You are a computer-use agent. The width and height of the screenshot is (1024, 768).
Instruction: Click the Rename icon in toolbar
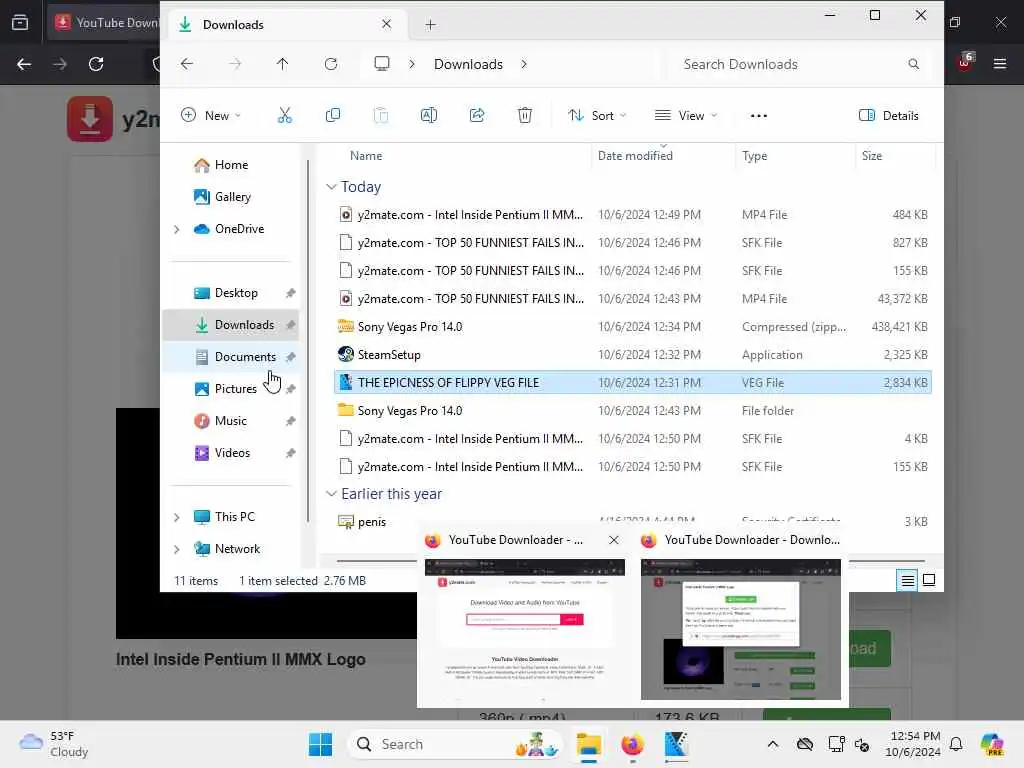click(428, 116)
